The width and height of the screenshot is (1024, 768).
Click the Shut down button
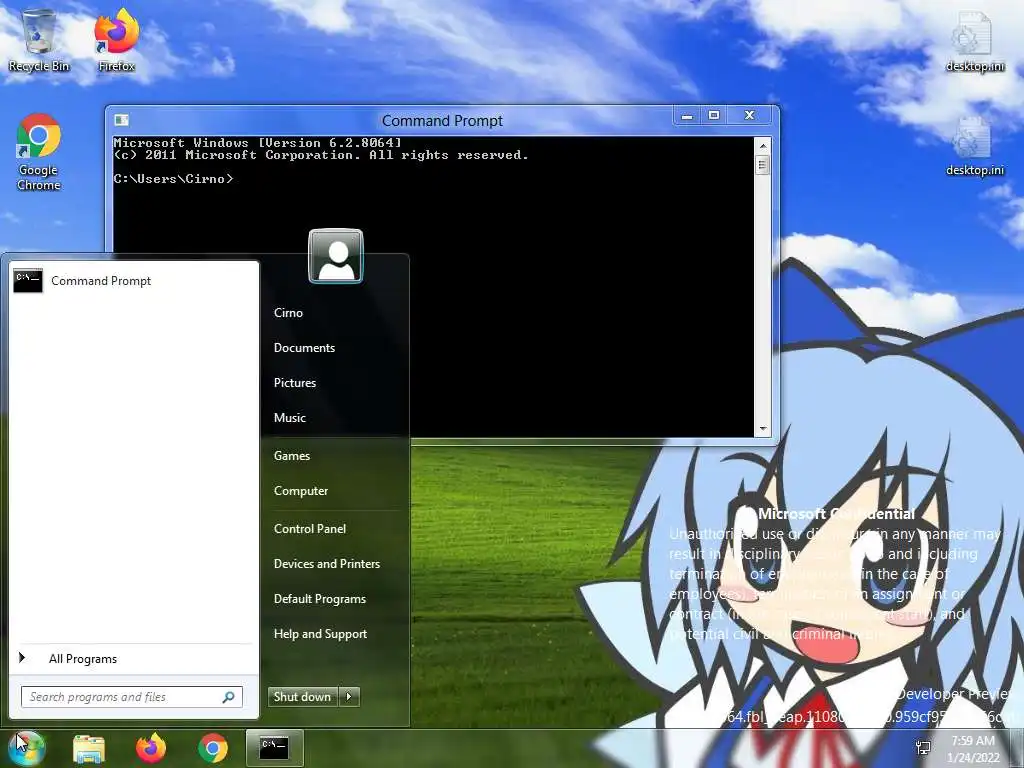[303, 697]
